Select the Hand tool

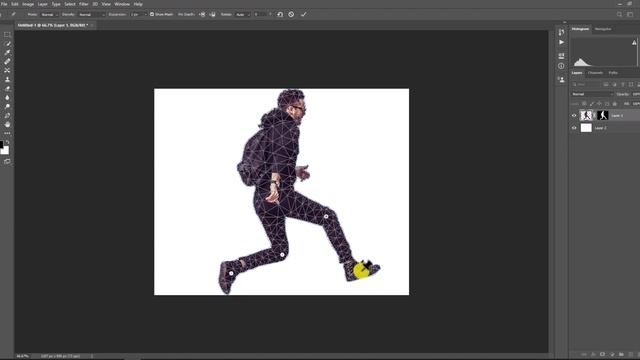7,124
